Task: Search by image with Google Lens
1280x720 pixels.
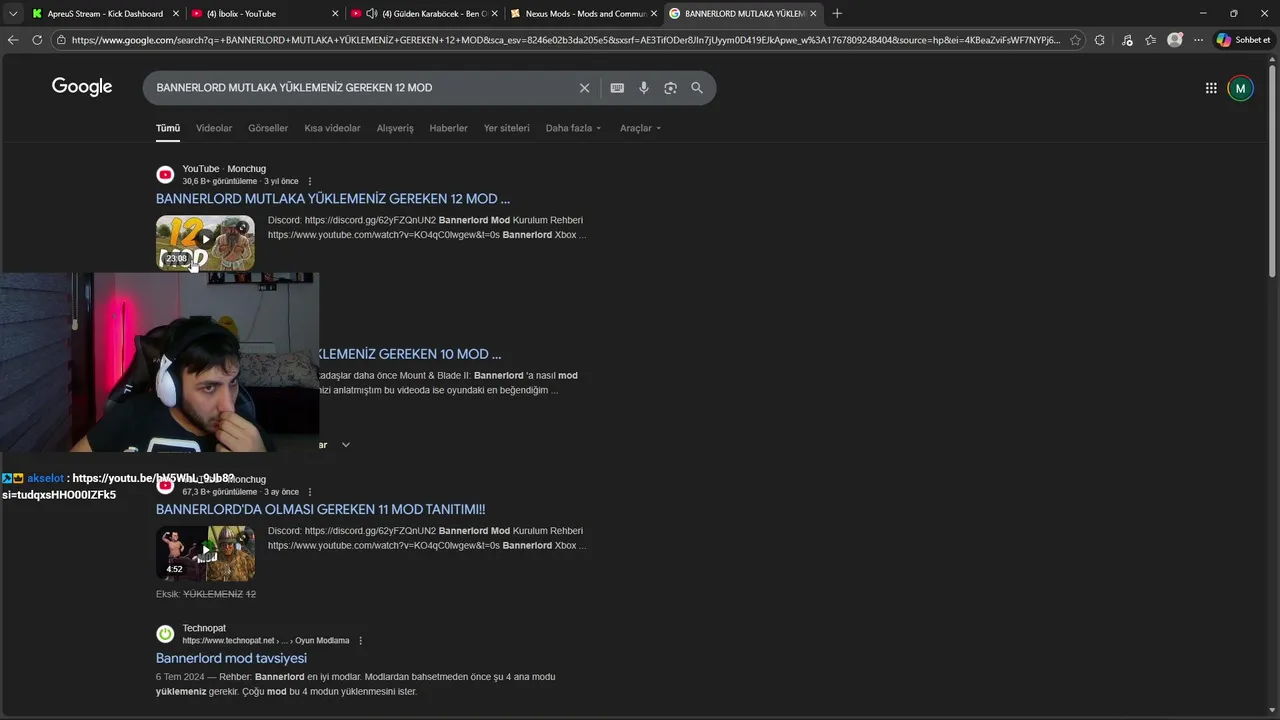Action: [670, 88]
